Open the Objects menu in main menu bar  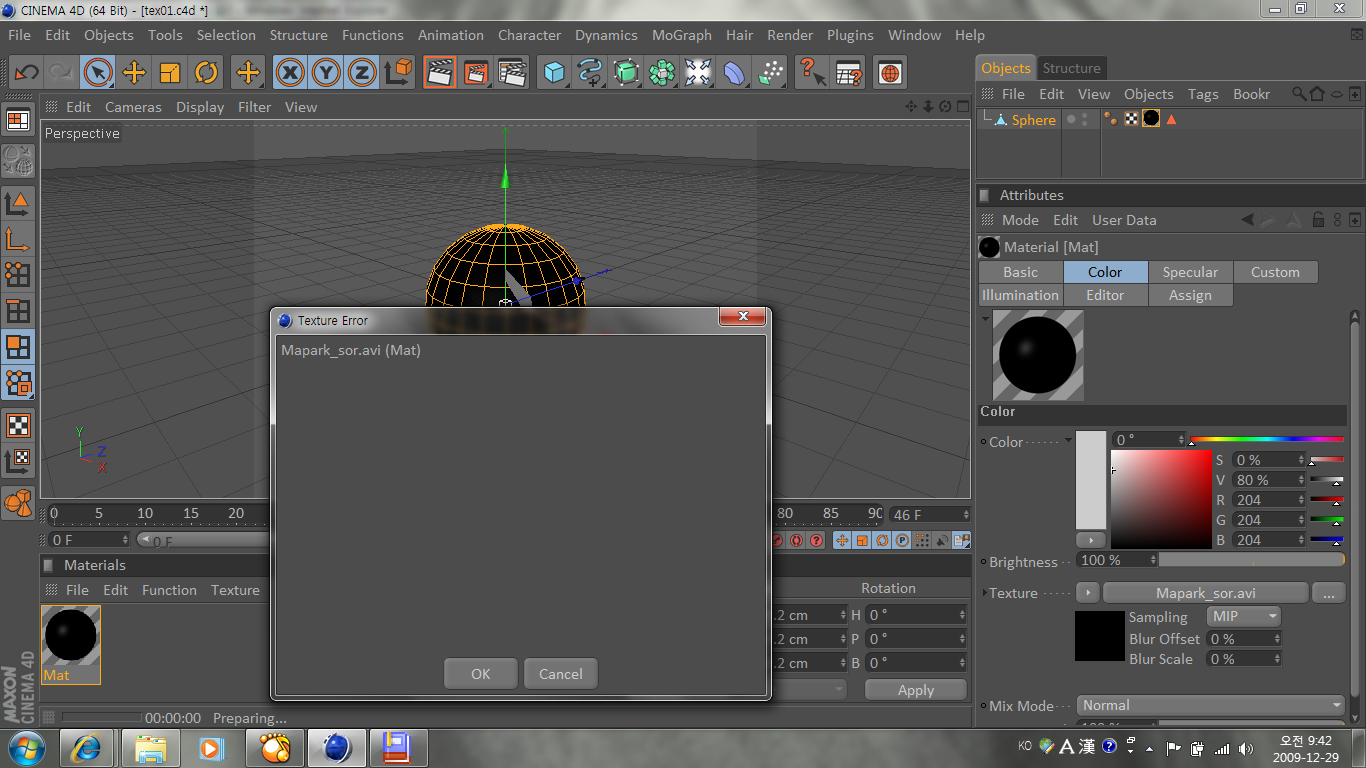pyautogui.click(x=109, y=35)
